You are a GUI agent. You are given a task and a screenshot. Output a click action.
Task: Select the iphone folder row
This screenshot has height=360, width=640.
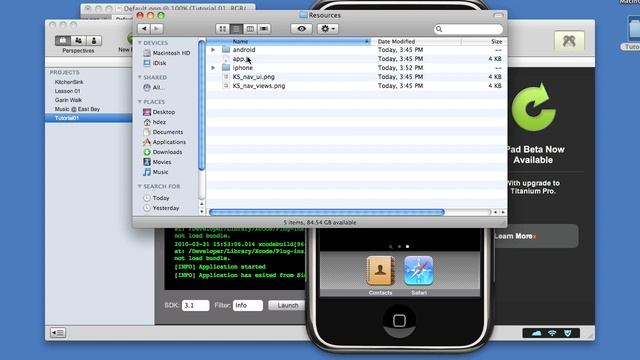click(356, 68)
